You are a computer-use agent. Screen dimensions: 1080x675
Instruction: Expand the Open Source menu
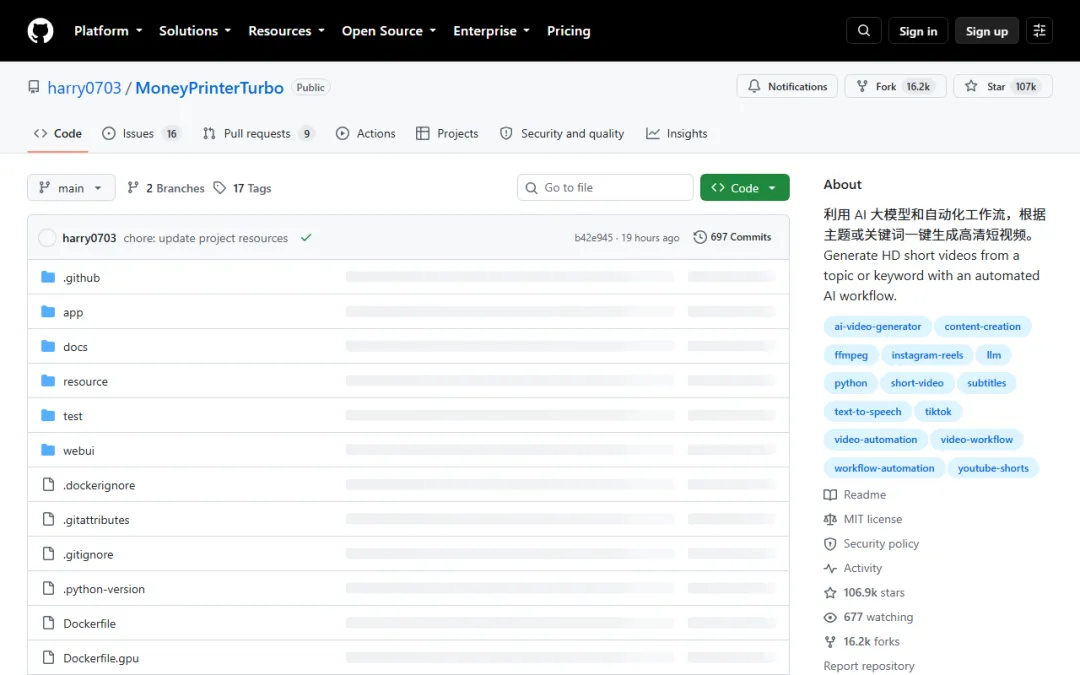point(389,31)
